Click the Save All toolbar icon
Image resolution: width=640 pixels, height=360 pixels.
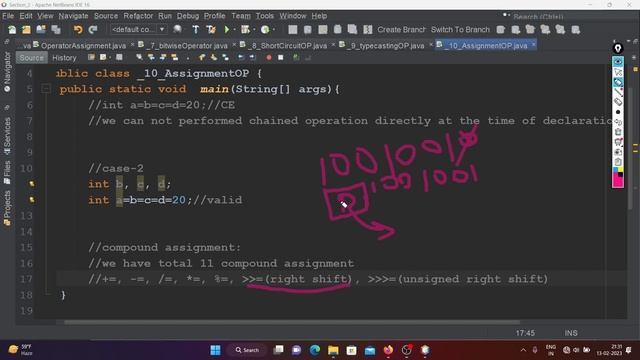pyautogui.click(x=56, y=29)
